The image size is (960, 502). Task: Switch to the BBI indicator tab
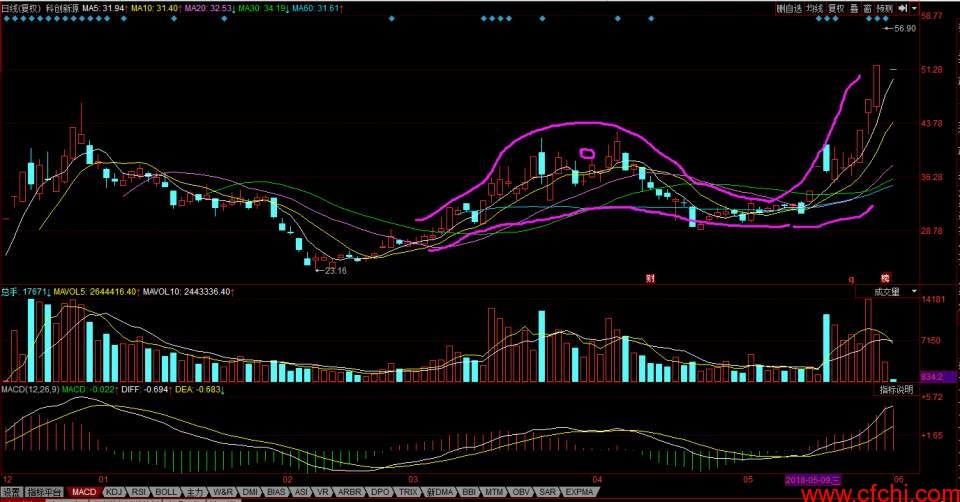coord(468,492)
